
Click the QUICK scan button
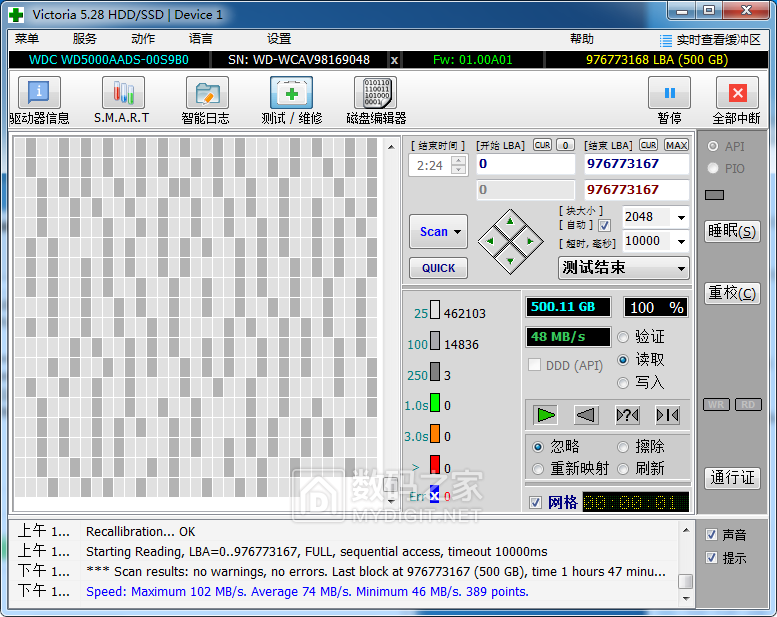click(438, 268)
